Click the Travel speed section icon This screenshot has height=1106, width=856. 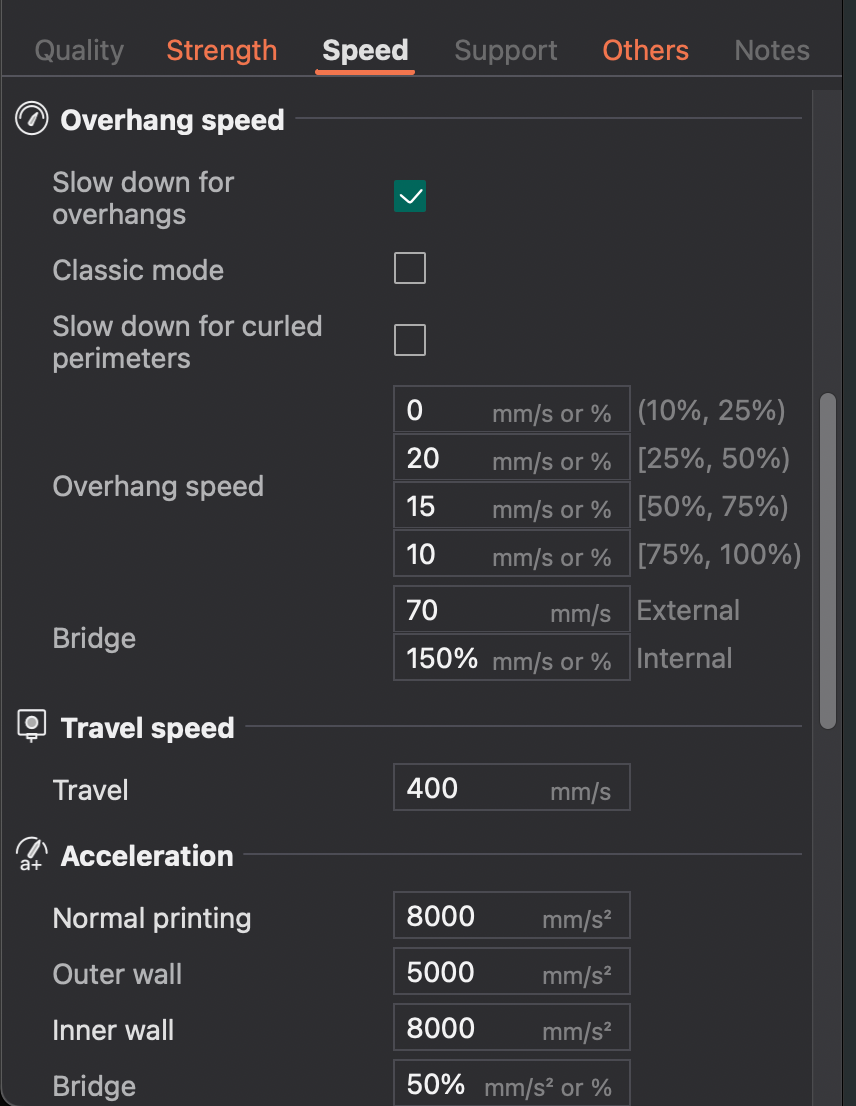coord(32,726)
